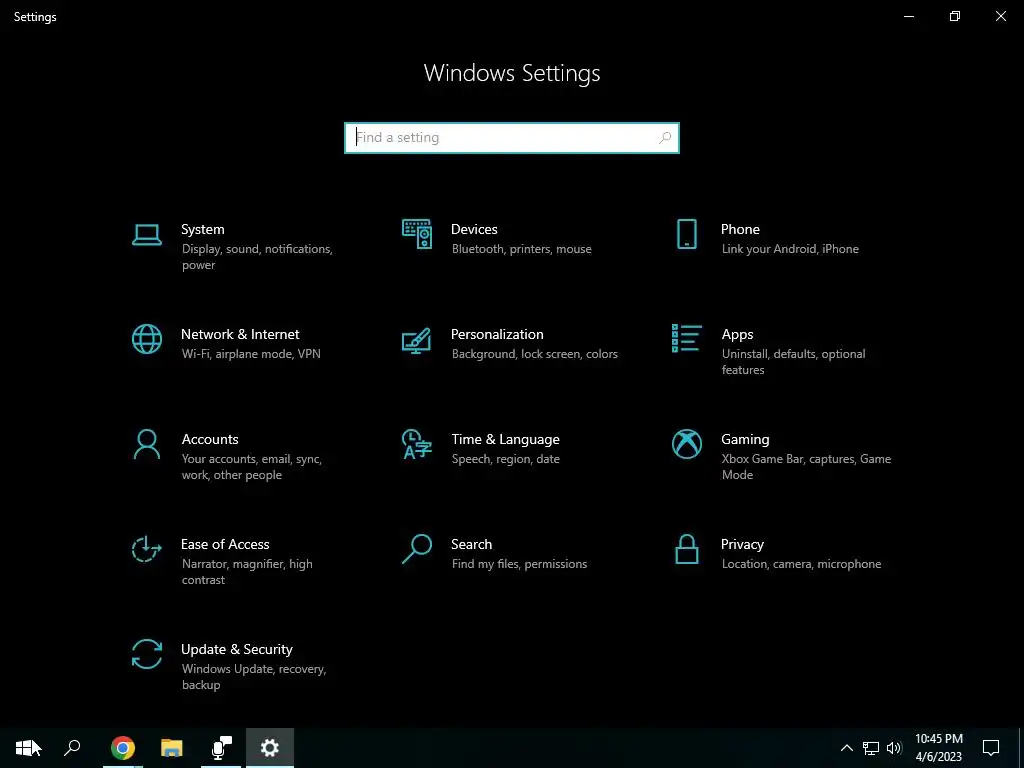Image resolution: width=1024 pixels, height=768 pixels.
Task: Open File Explorer from taskbar
Action: (x=172, y=748)
